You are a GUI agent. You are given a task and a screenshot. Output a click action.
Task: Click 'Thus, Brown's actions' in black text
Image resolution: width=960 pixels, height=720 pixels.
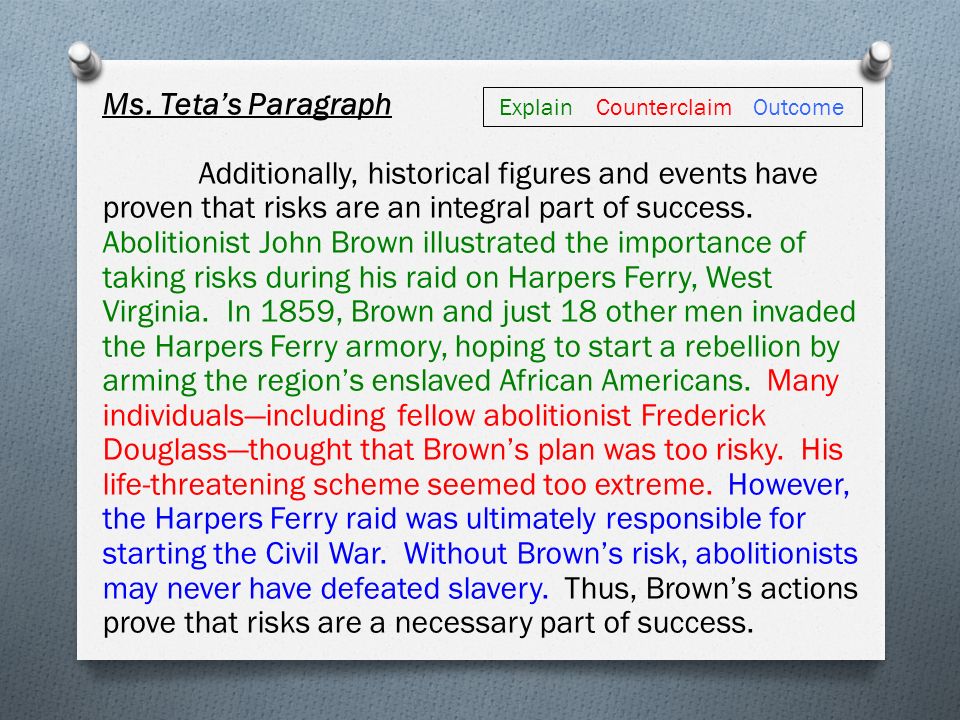click(710, 588)
